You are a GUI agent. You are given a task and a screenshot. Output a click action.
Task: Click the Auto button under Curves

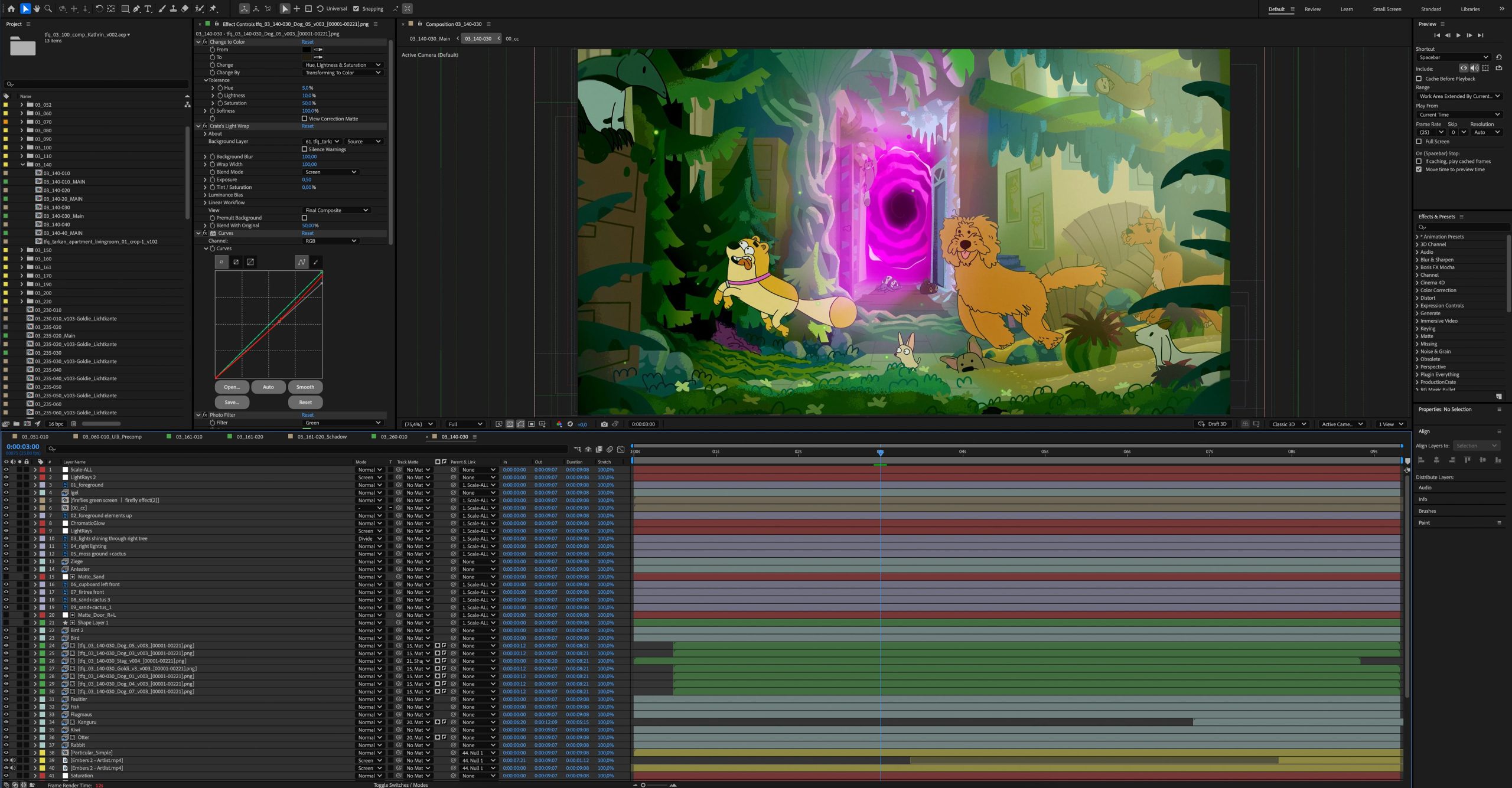[x=268, y=387]
